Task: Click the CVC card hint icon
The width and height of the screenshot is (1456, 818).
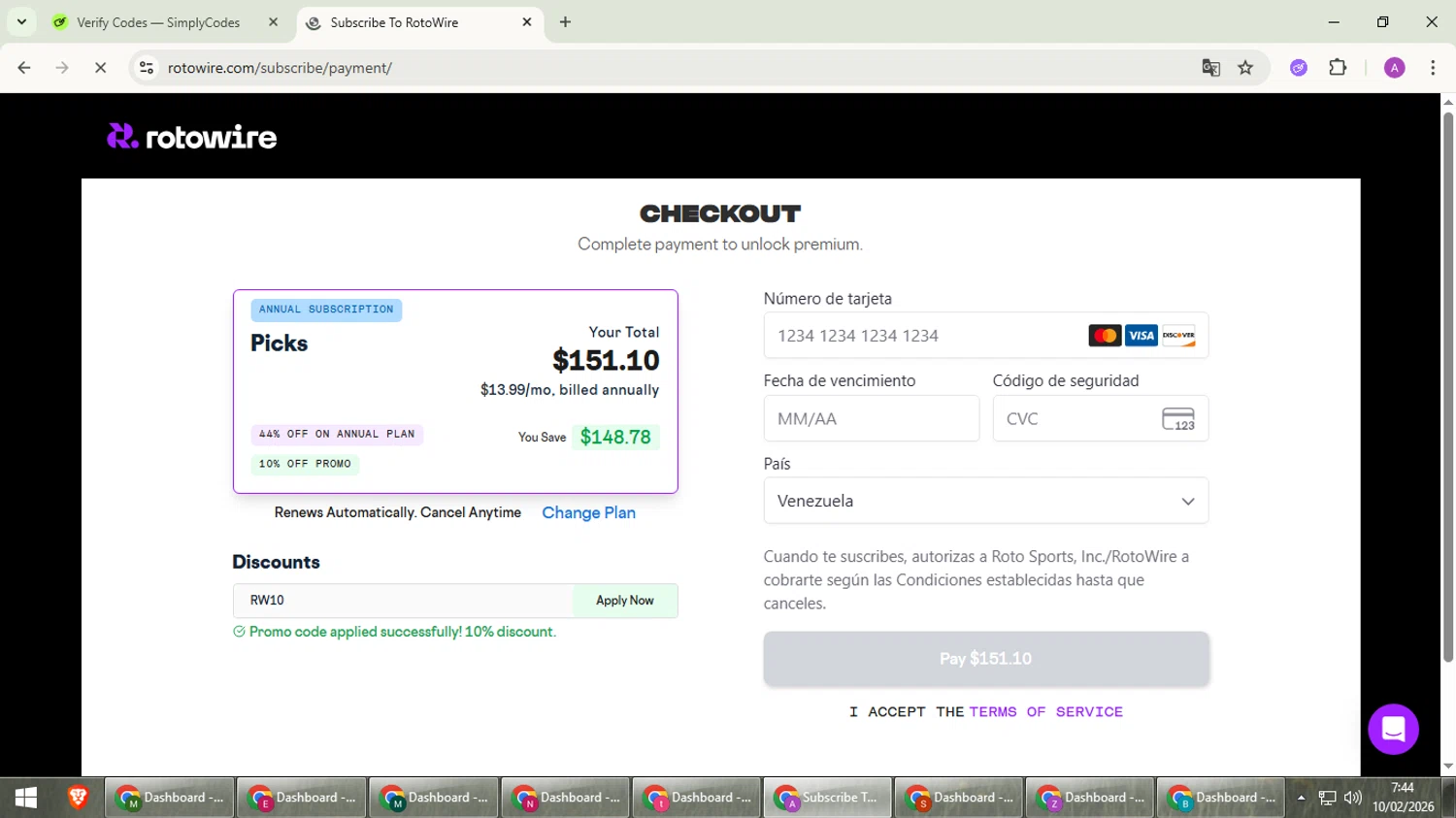Action: (x=1178, y=419)
